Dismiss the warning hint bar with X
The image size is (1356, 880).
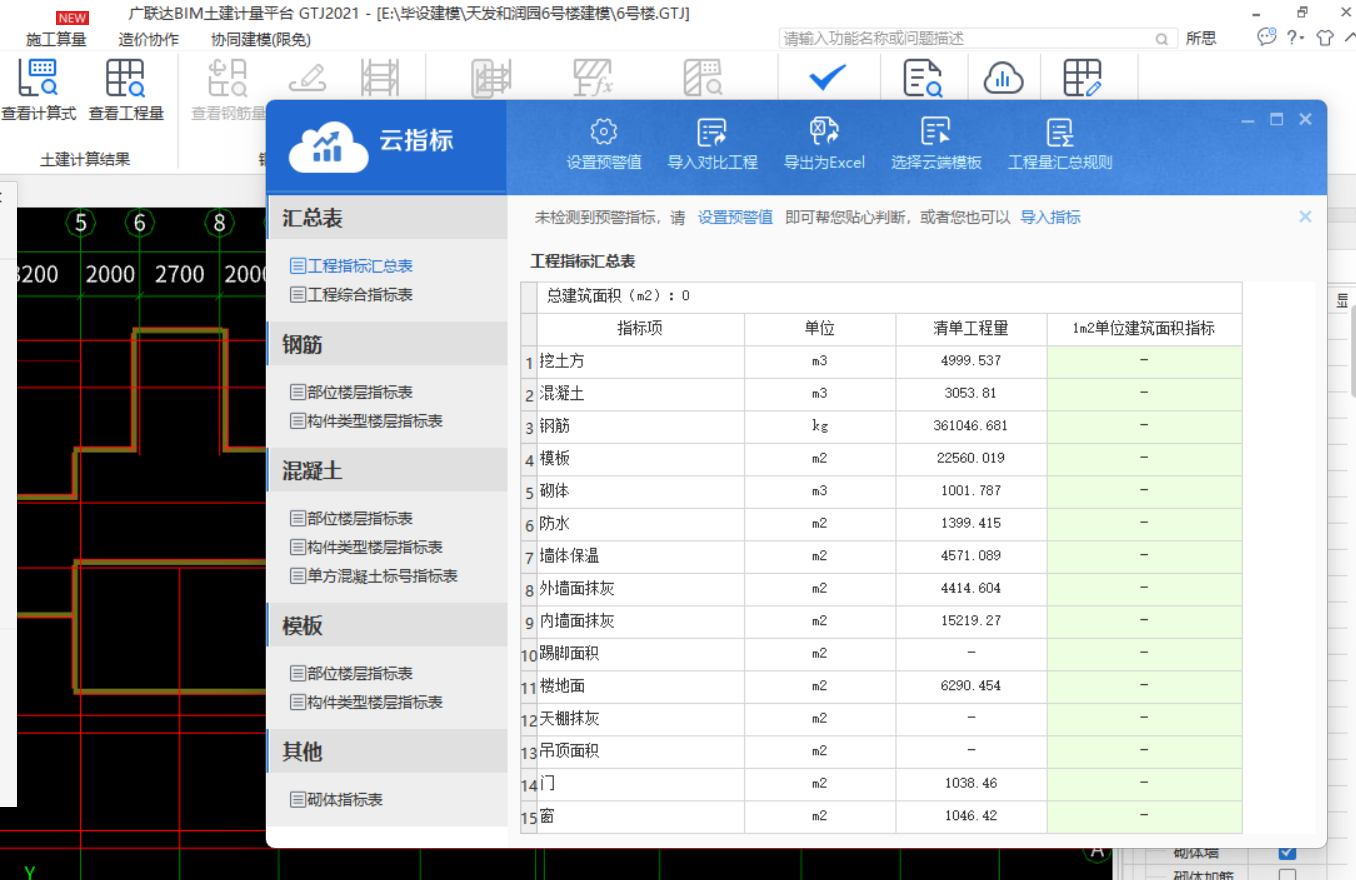[1305, 216]
